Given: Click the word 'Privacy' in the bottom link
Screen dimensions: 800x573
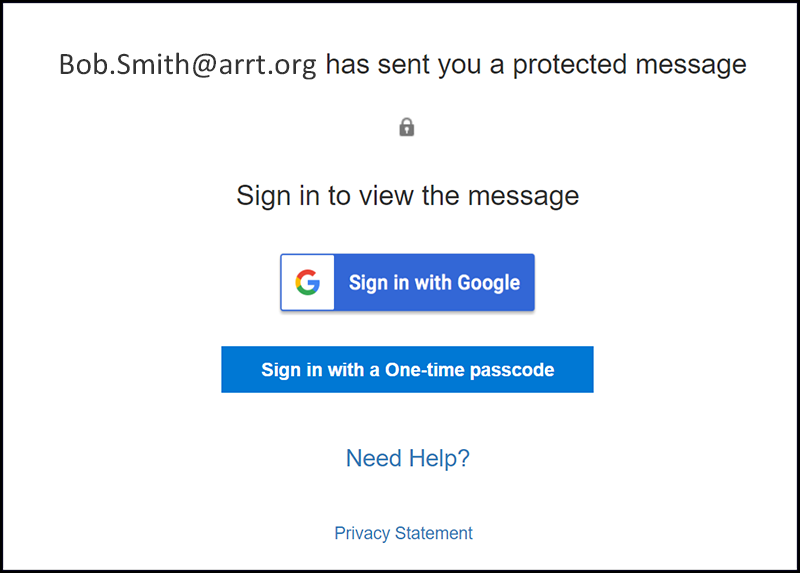Looking at the screenshot, I should (x=362, y=533).
